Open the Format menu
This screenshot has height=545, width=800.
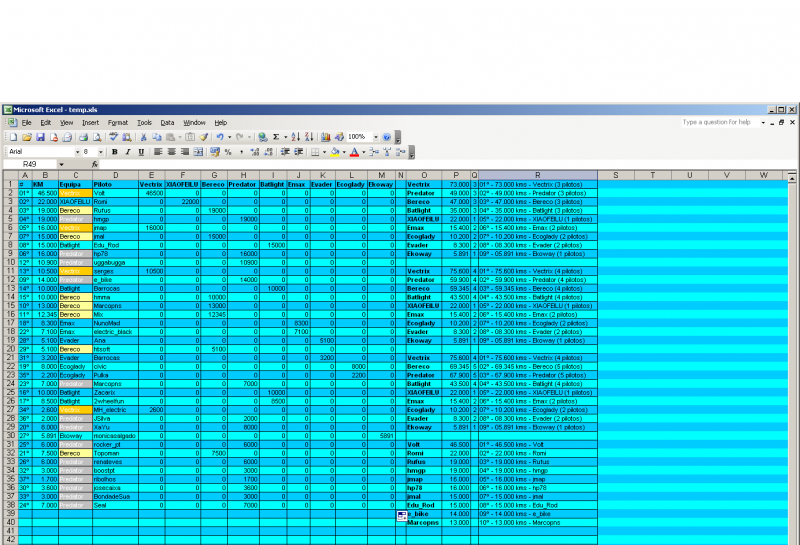click(118, 122)
